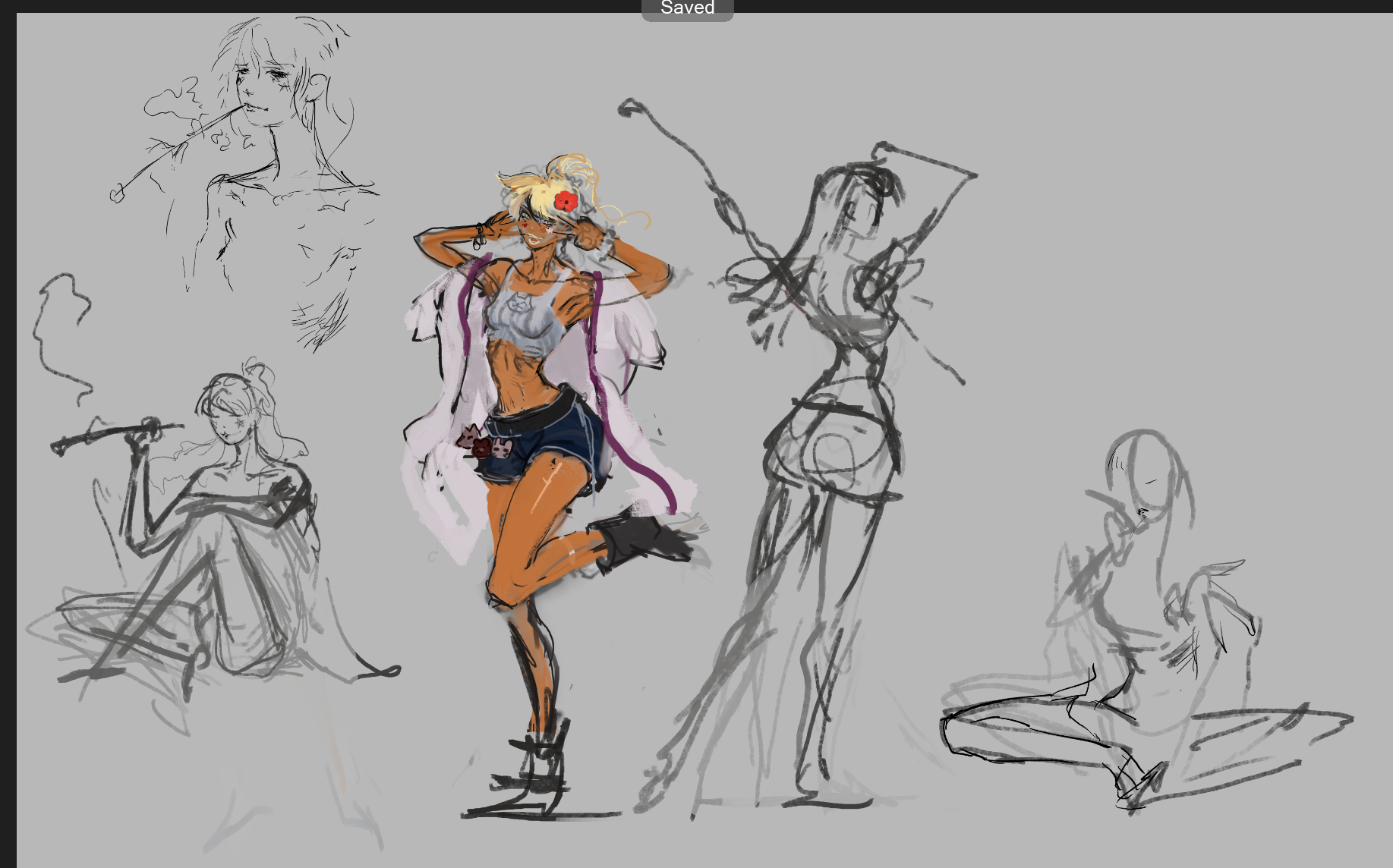The width and height of the screenshot is (1393, 868).
Task: Click the plush charms hanging on shorts
Action: pyautogui.click(x=483, y=443)
